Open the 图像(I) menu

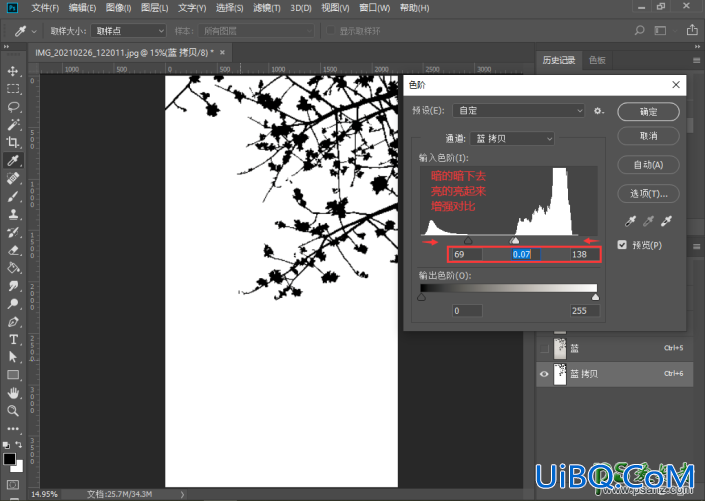point(118,8)
